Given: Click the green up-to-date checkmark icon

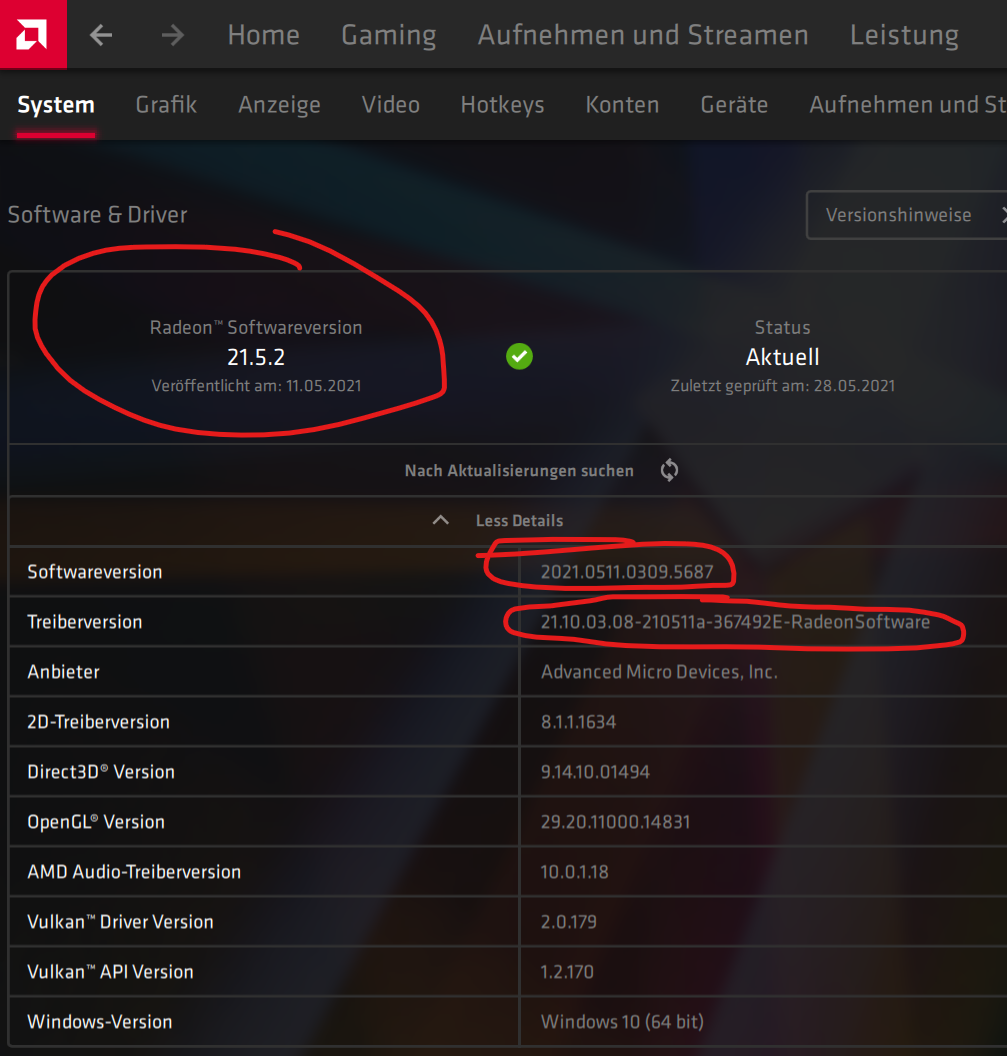Looking at the screenshot, I should [519, 356].
